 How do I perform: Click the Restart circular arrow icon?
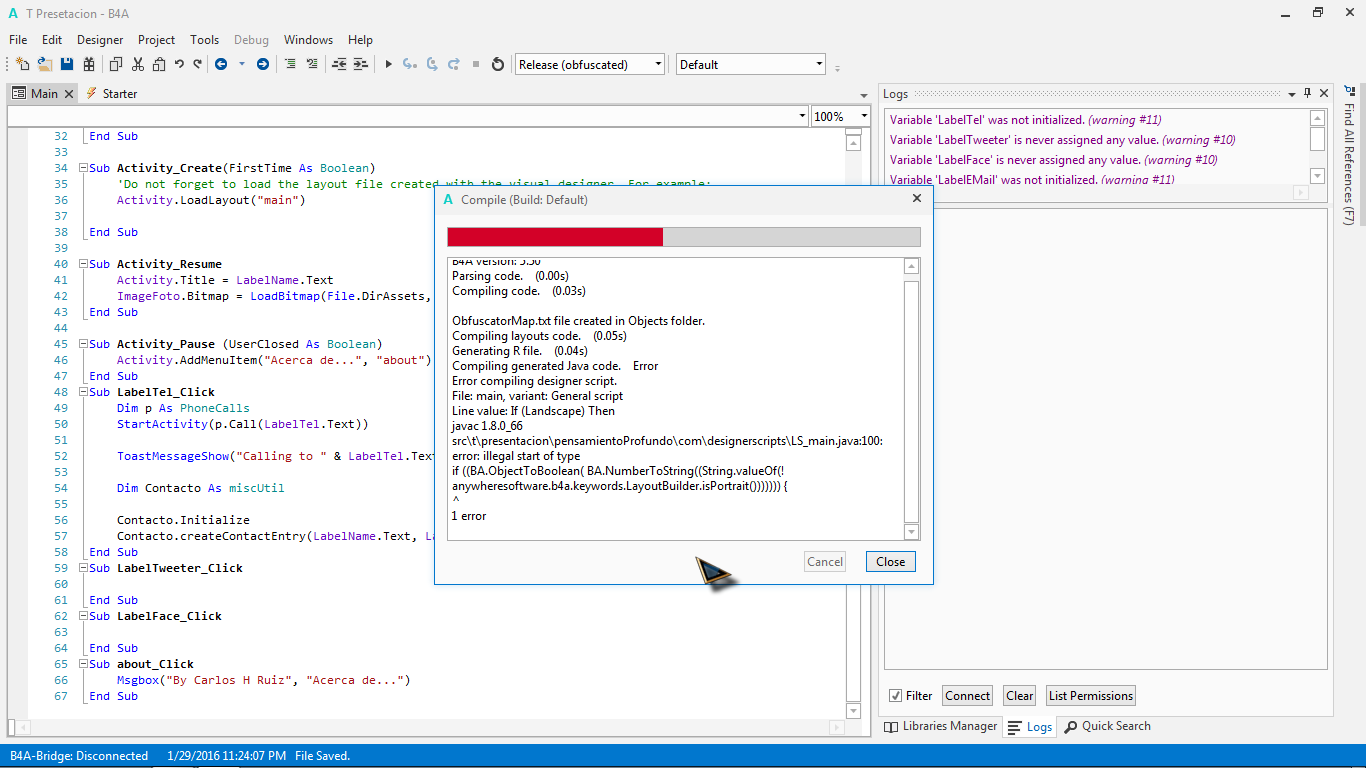pyautogui.click(x=498, y=64)
